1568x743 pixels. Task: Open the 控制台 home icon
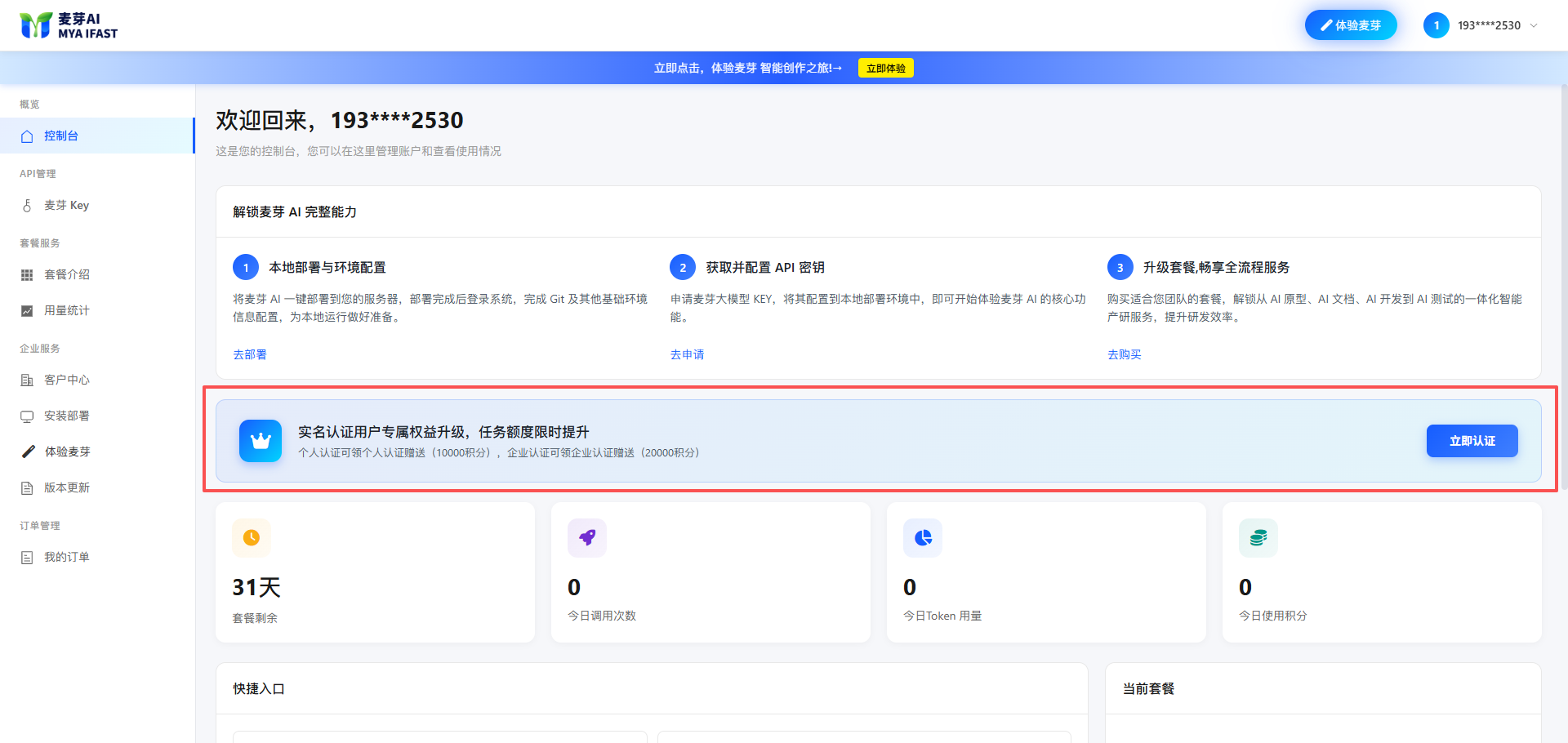click(27, 136)
